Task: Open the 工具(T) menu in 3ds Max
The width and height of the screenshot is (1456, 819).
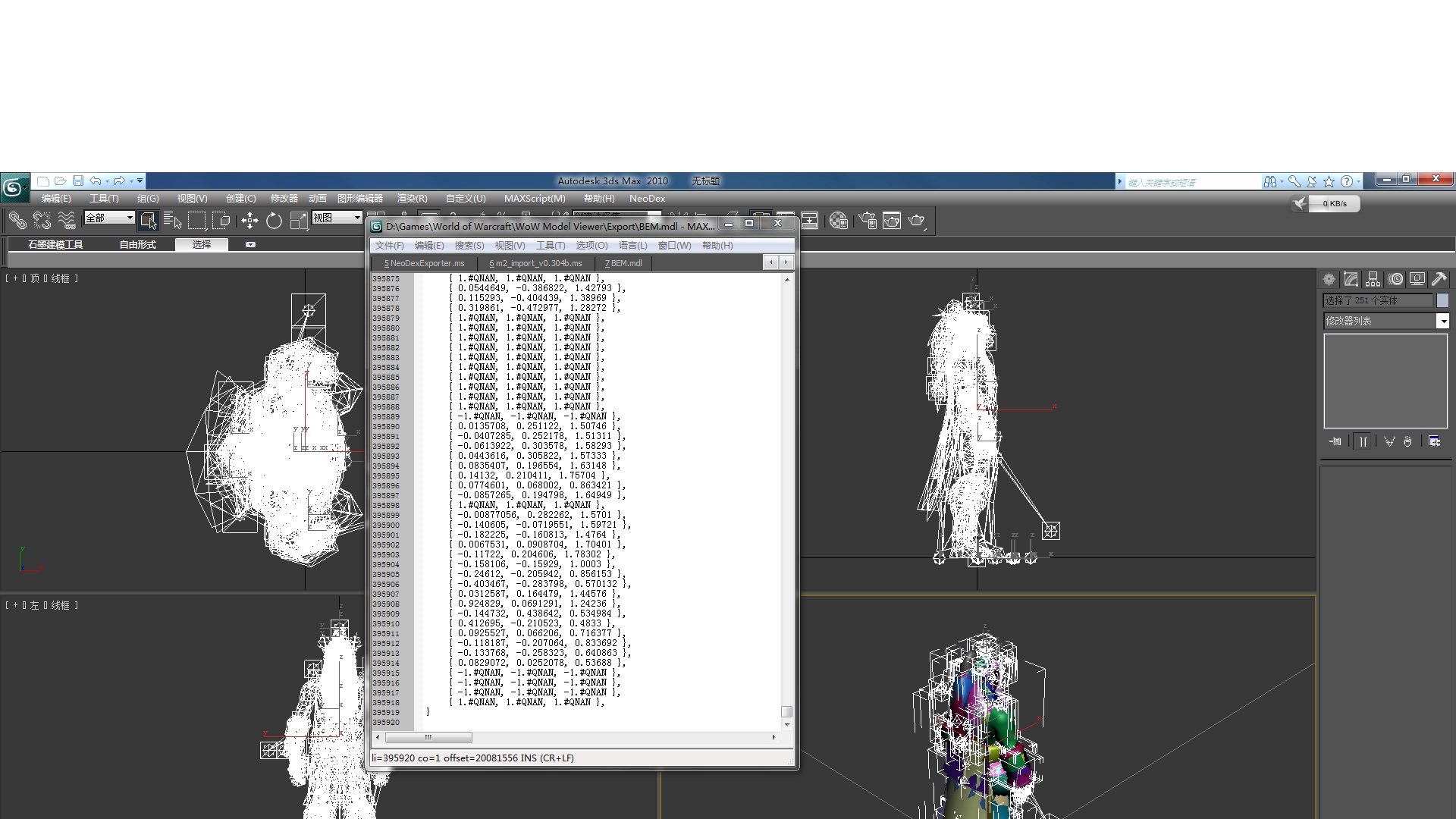Action: pyautogui.click(x=104, y=199)
